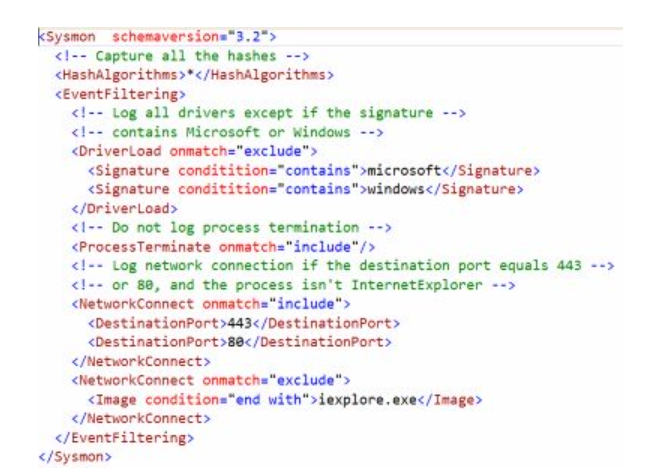Click the NetworkConnect onmatch="include" opening tag
This screenshot has height=475, width=666.
pos(211,304)
